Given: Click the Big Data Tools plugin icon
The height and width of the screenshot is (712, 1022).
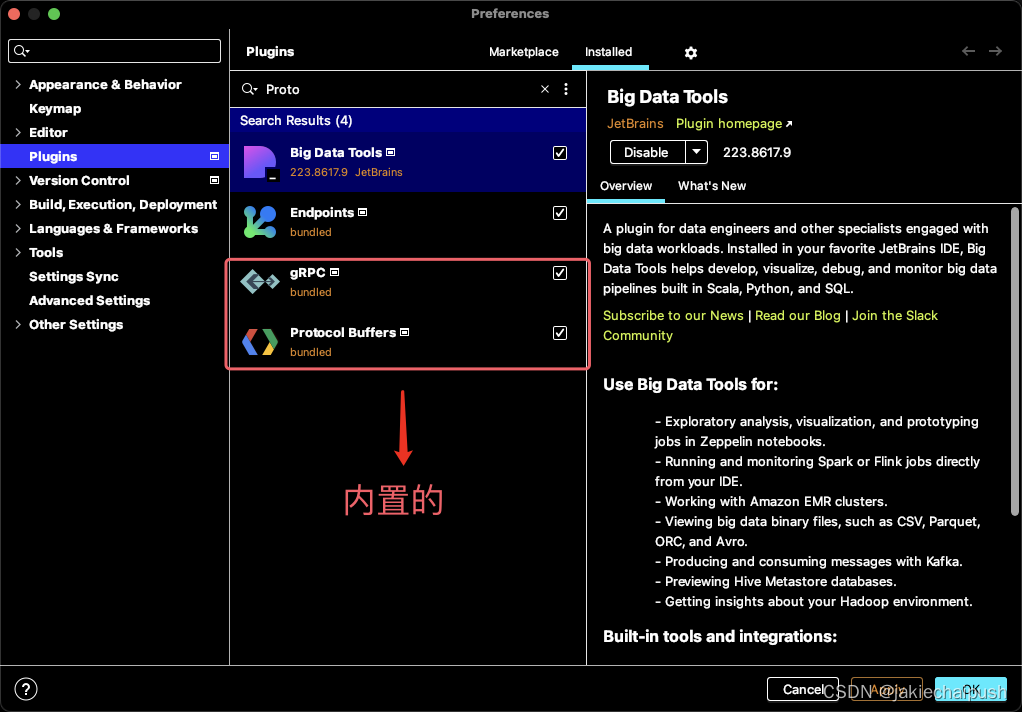Looking at the screenshot, I should click(x=261, y=162).
